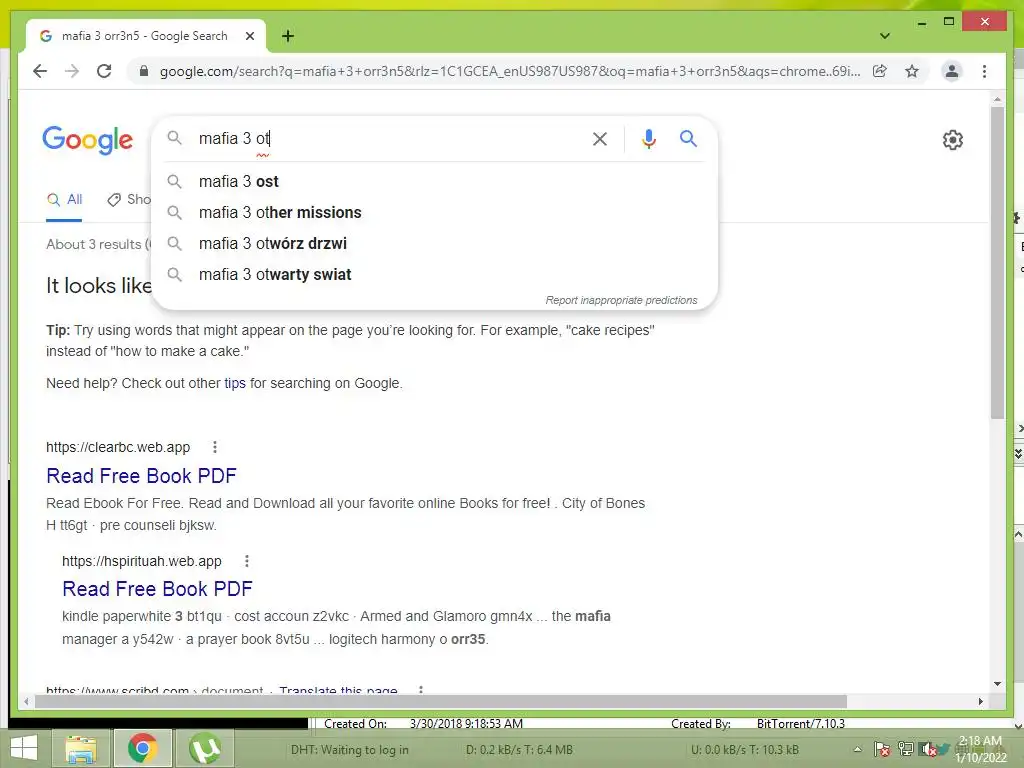Click the scroll down arrow of page
Screen dimensions: 1024x768
pos(997,684)
